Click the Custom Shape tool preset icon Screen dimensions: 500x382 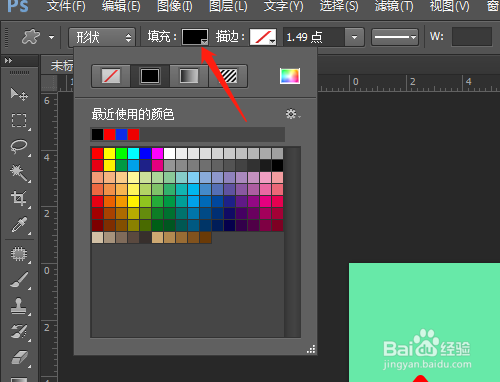pos(31,37)
